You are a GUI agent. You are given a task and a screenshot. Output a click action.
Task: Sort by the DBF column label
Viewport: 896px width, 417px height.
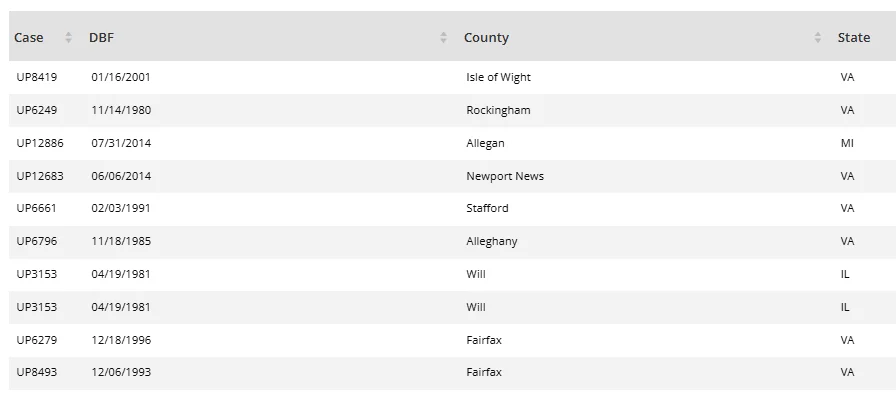pos(101,38)
